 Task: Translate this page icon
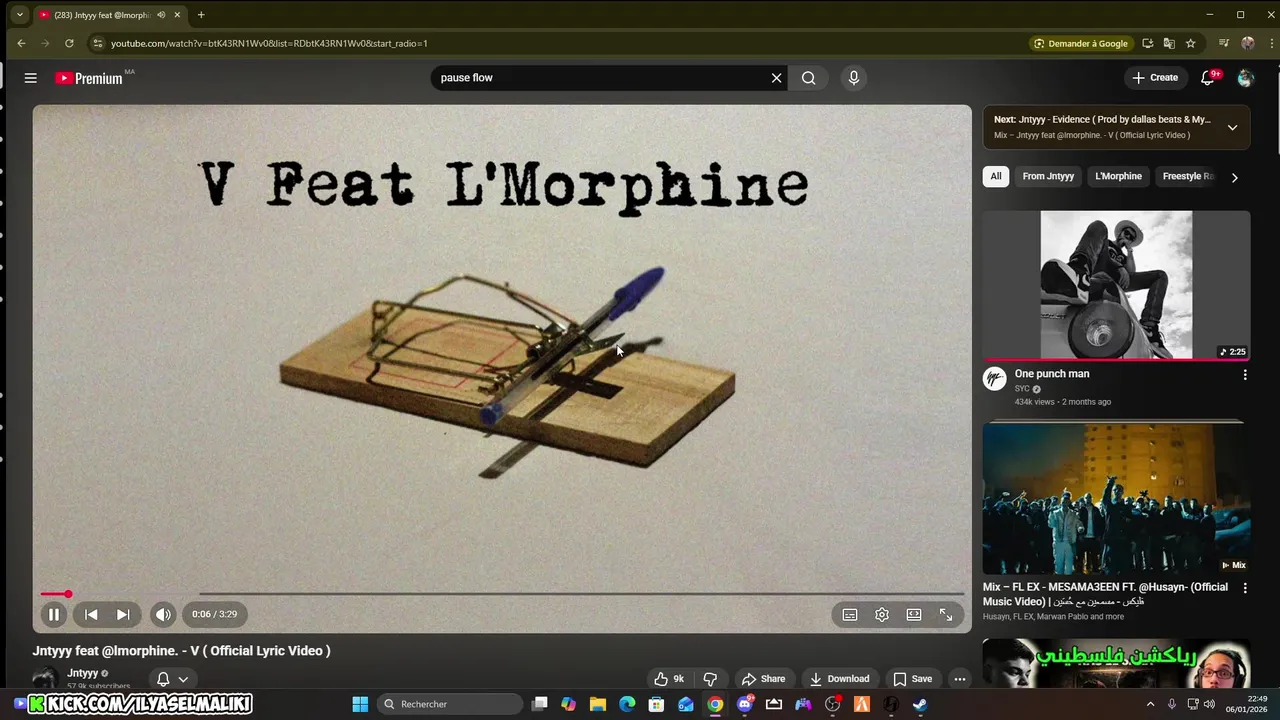pos(1169,44)
